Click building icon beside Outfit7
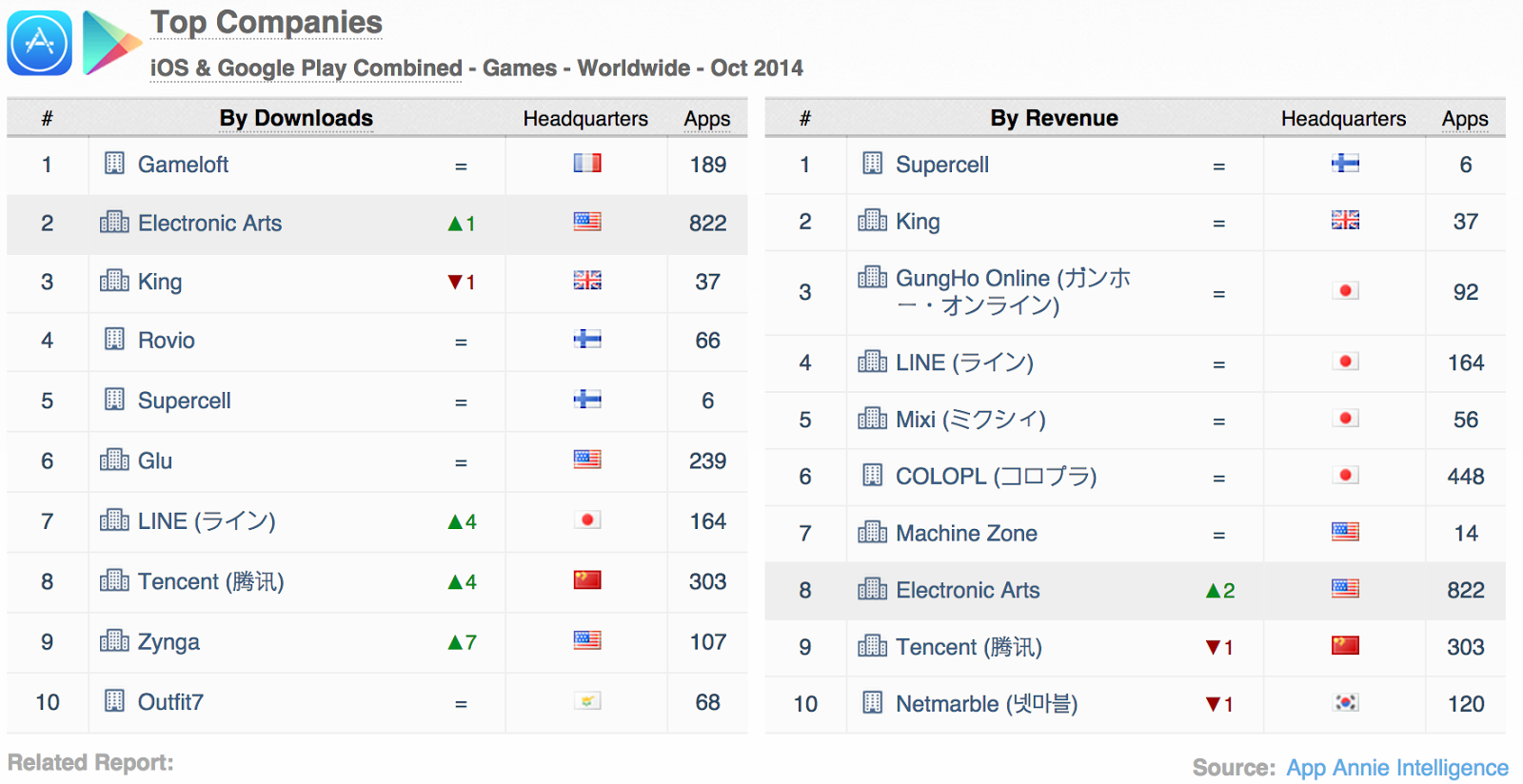This screenshot has width=1523, height=784. [114, 701]
